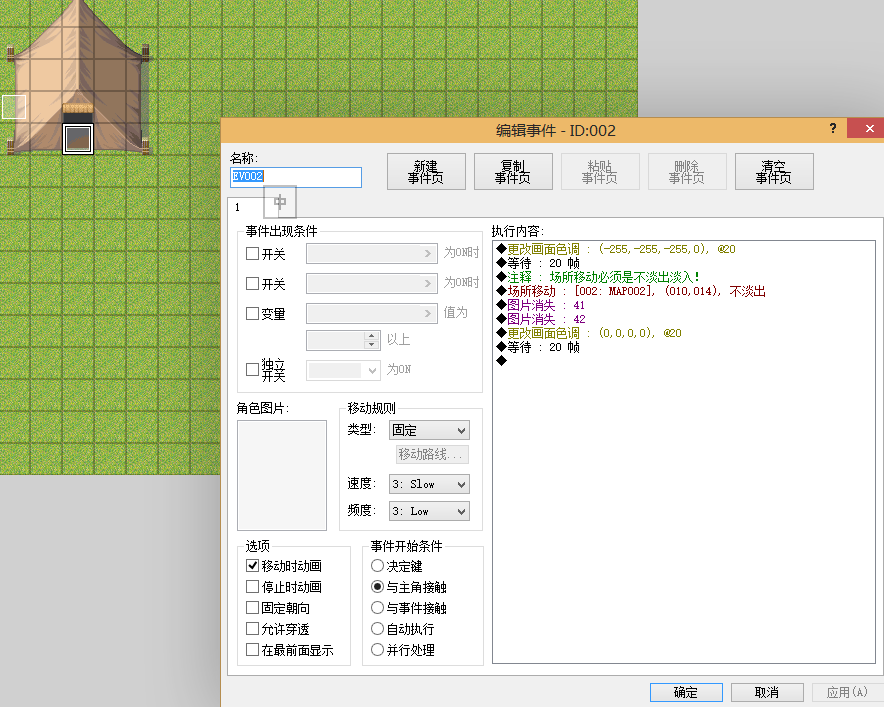Open the first 开关 switch selector
This screenshot has width=884, height=707.
(x=372, y=254)
